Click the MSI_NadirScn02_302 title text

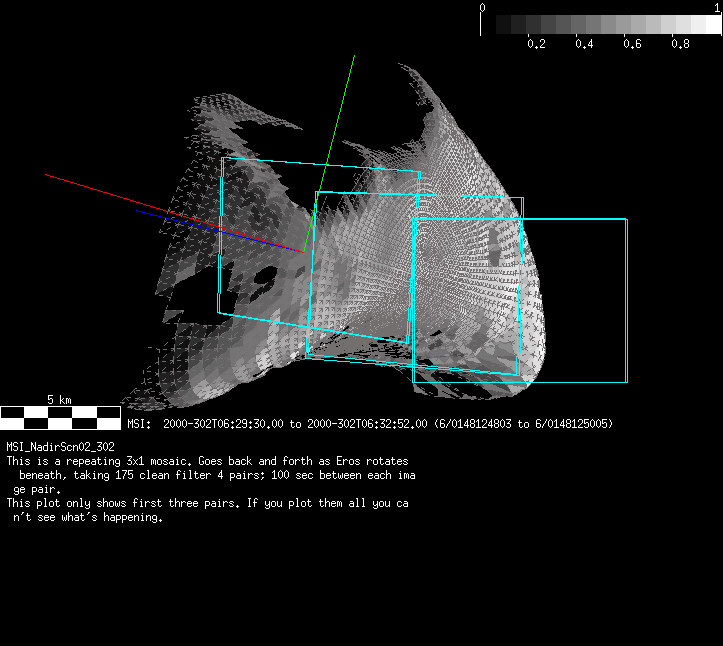(x=60, y=447)
